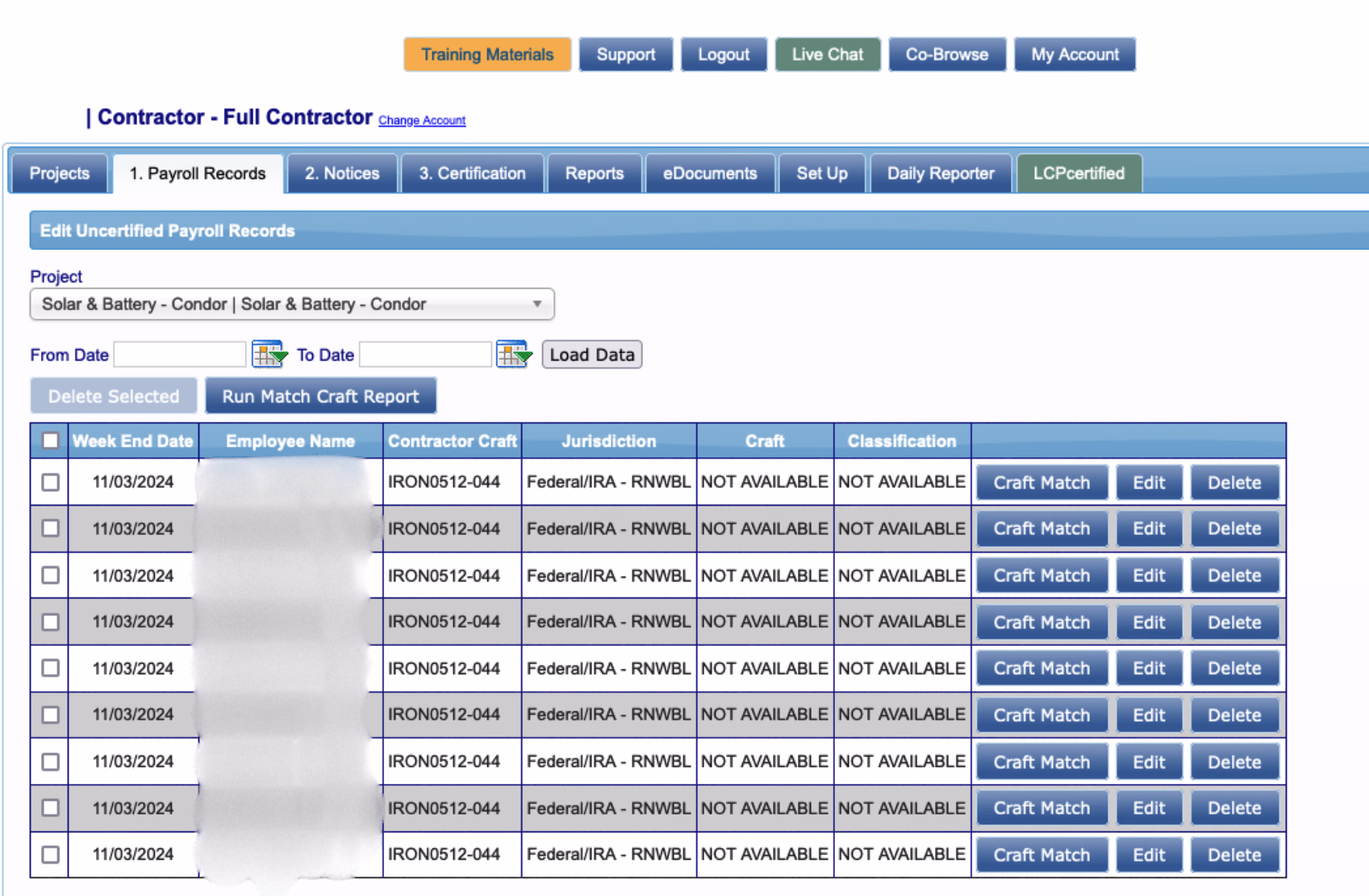Click Edit in the second row

pos(1149,528)
